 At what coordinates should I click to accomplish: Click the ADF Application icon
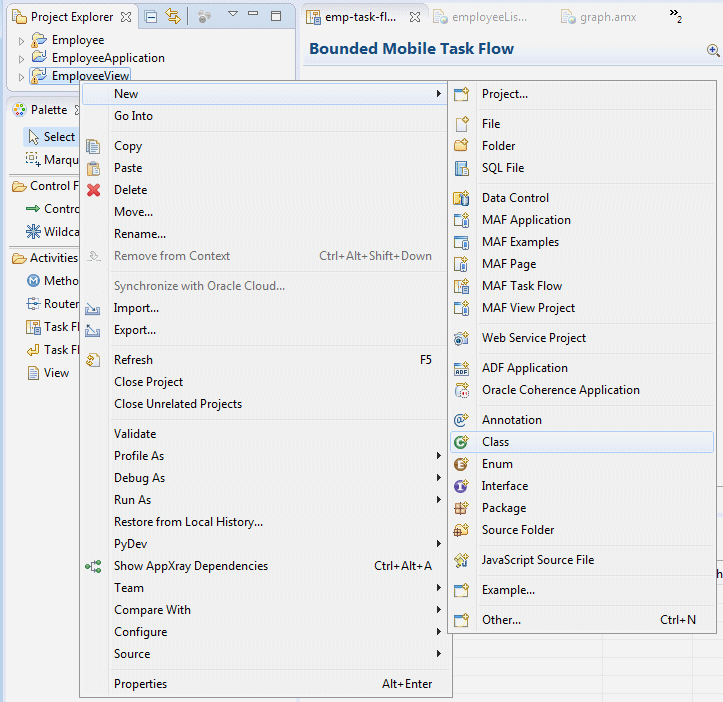point(462,368)
